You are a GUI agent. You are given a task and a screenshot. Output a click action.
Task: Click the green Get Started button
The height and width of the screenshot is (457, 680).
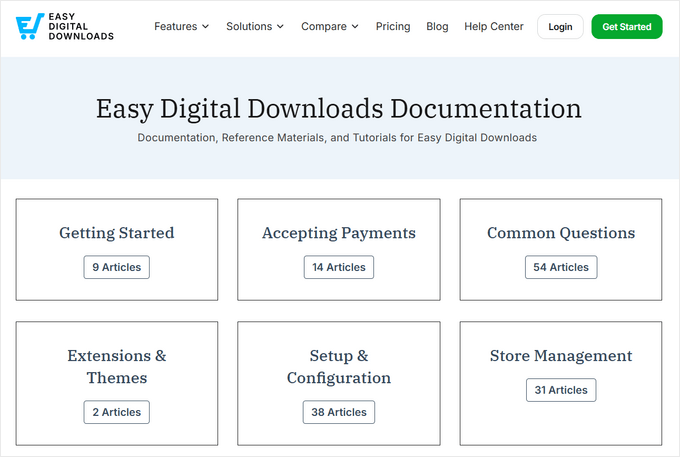coord(627,27)
